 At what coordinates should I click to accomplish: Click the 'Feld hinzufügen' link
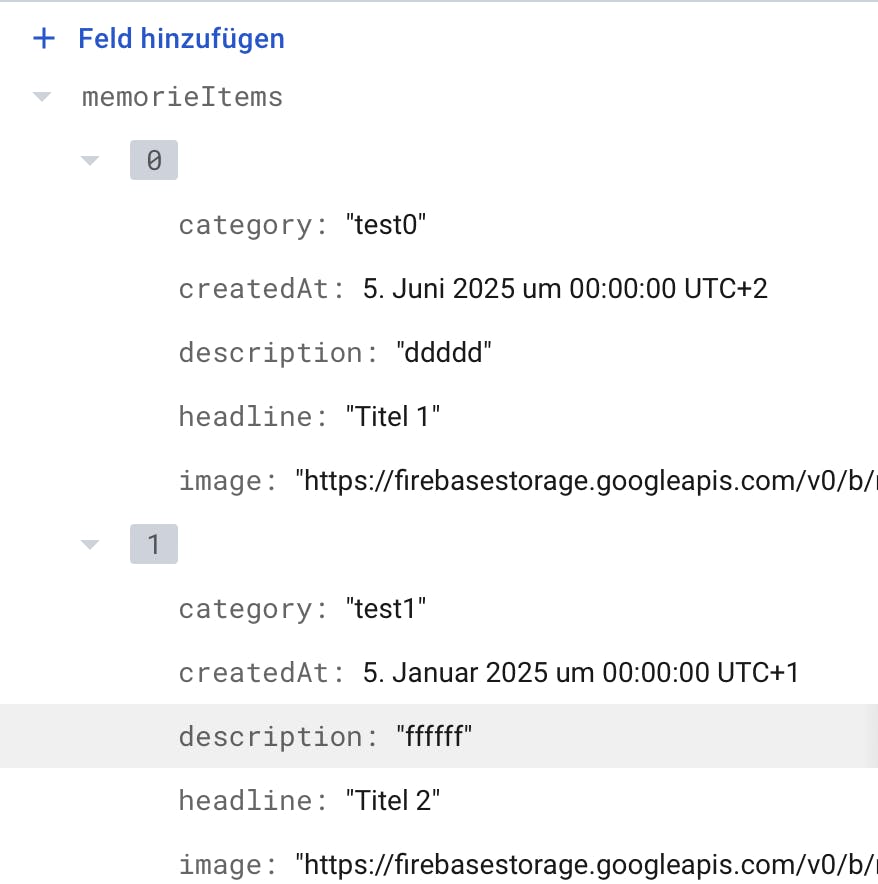181,39
